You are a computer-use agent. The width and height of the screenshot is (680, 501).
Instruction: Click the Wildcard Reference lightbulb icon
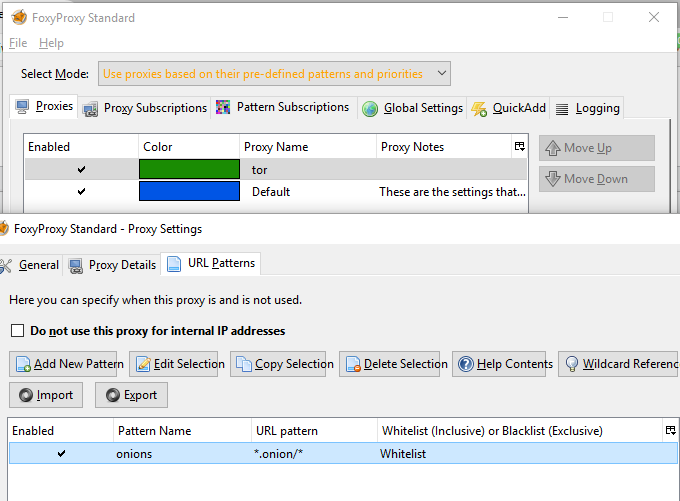tap(572, 364)
